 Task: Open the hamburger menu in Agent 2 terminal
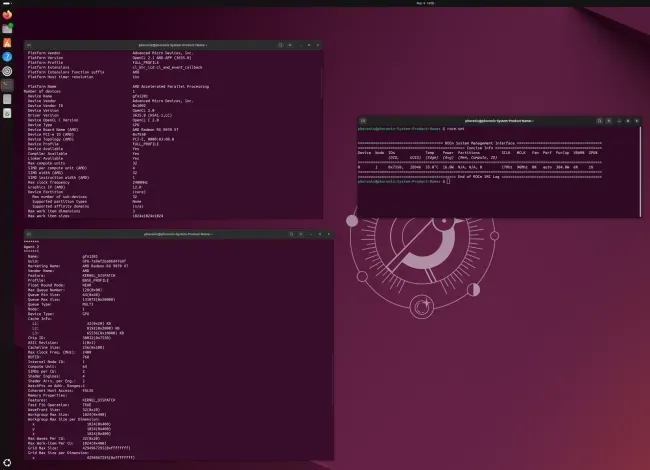coord(301,234)
